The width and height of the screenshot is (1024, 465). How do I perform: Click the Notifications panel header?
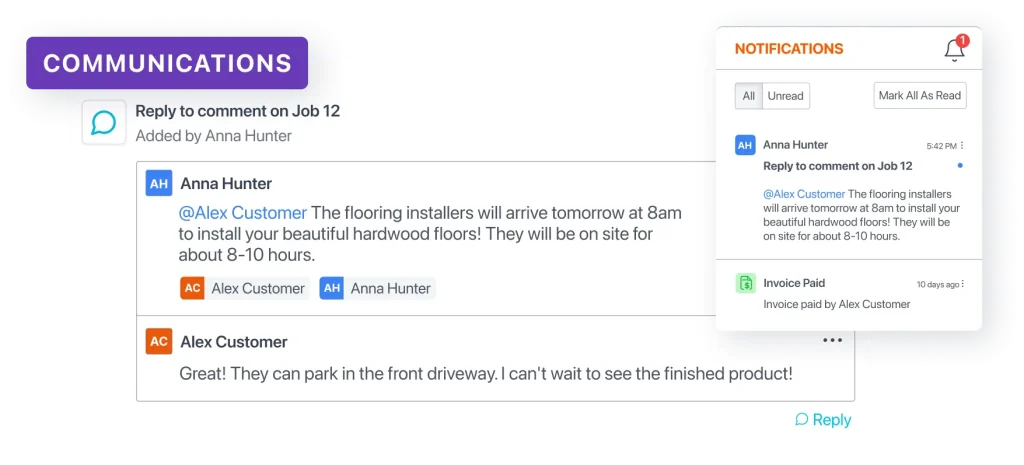pyautogui.click(x=789, y=49)
